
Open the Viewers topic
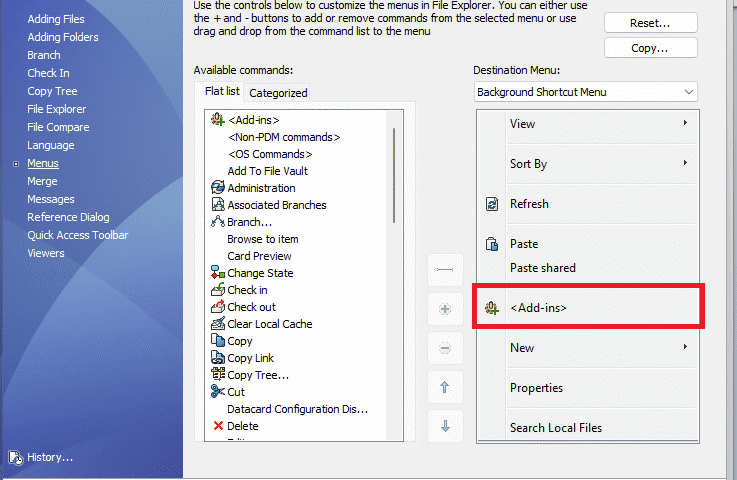[46, 253]
